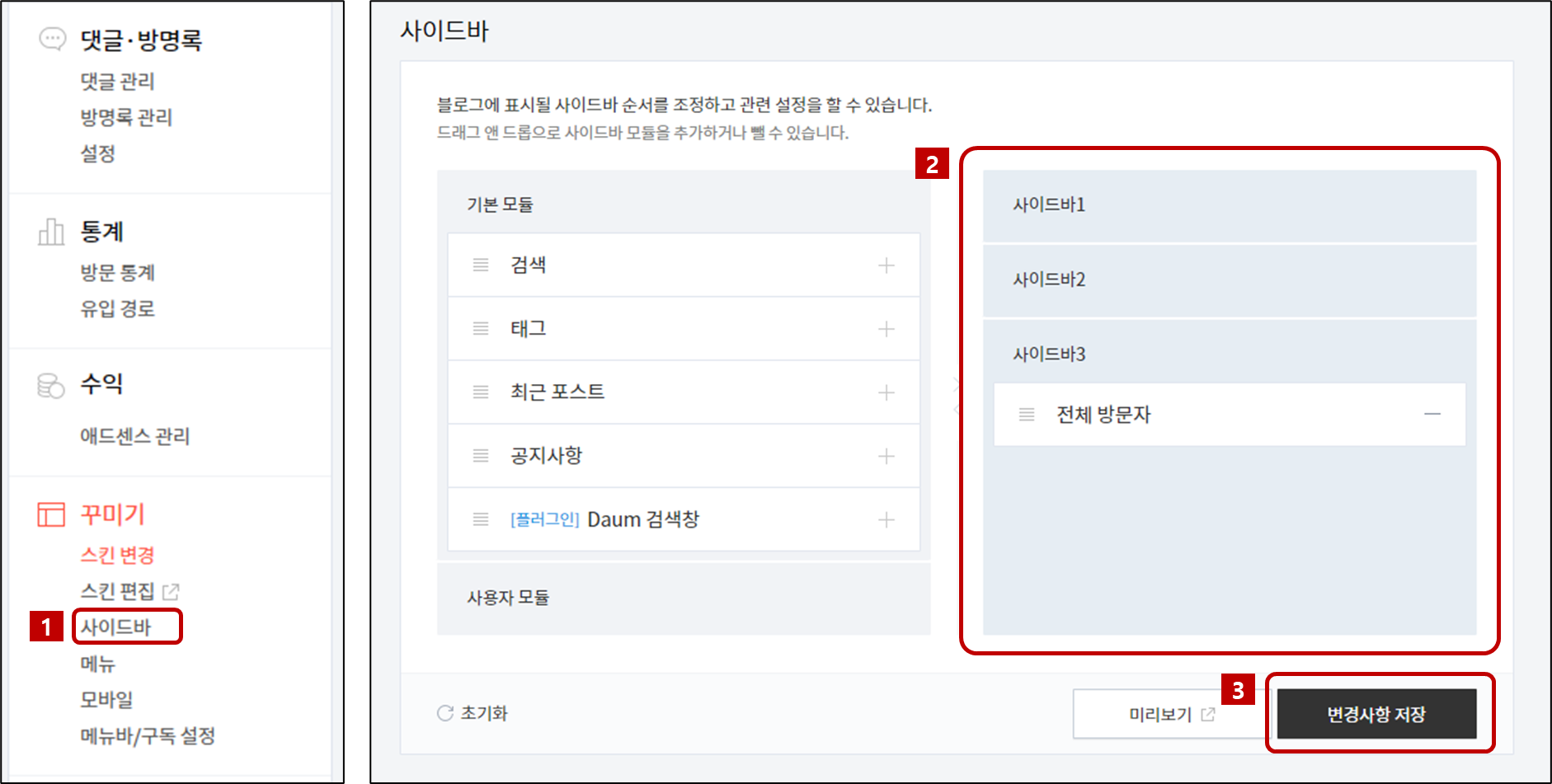Select the 사이드바3 header
The image size is (1552, 784).
(x=1049, y=354)
